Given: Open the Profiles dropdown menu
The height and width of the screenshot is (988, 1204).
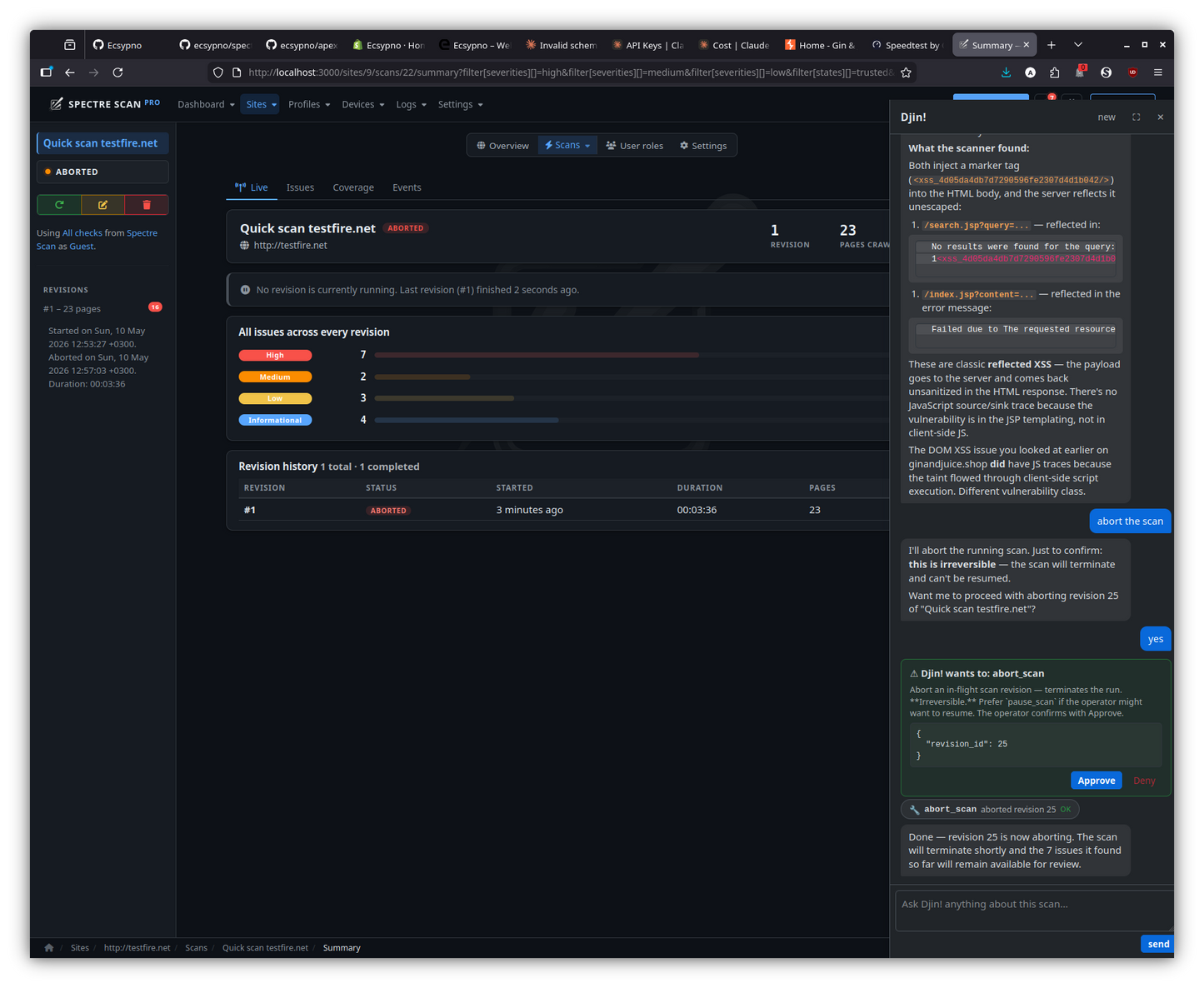Looking at the screenshot, I should [309, 105].
